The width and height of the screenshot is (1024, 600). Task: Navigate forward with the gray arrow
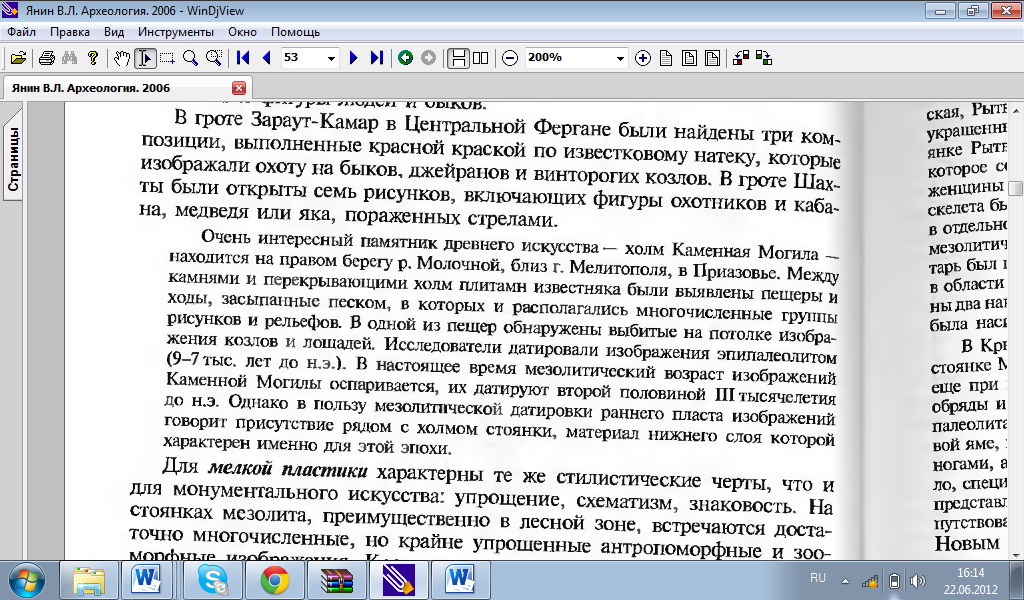pyautogui.click(x=428, y=58)
